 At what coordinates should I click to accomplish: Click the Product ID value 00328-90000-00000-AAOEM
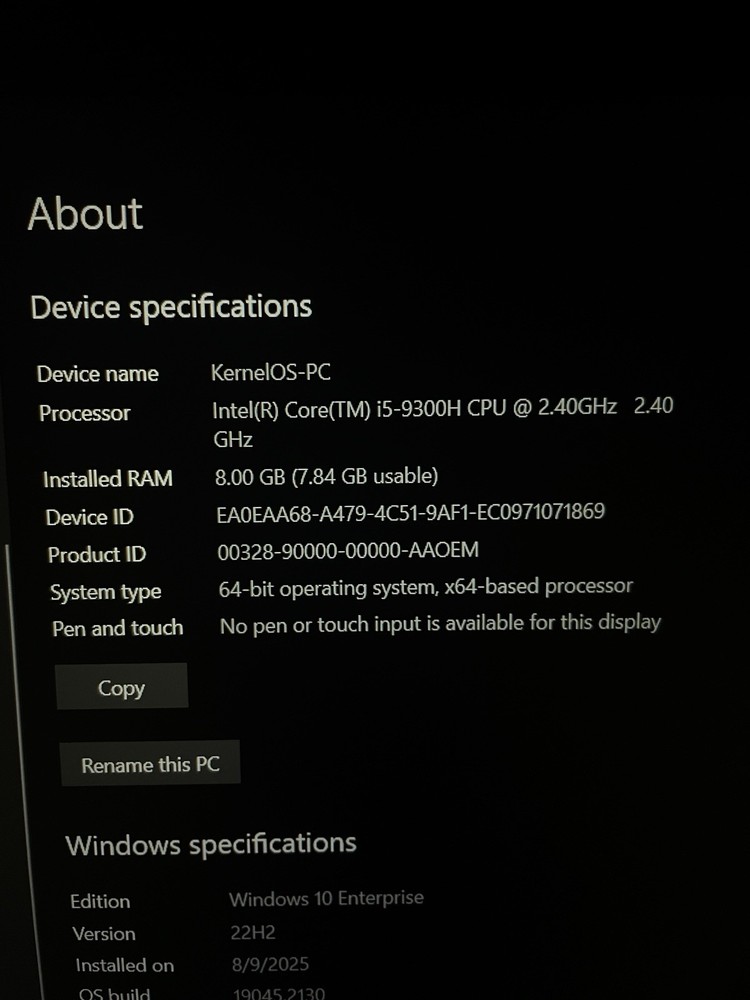(348, 550)
